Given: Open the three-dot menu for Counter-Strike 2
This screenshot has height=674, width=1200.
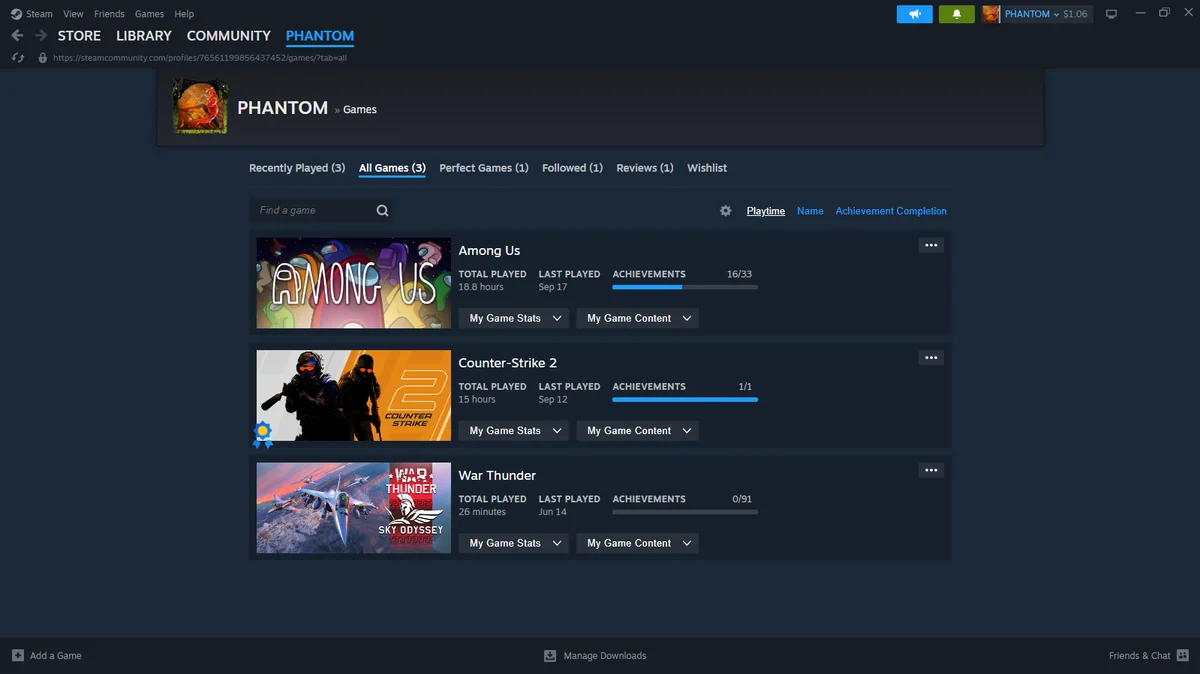Looking at the screenshot, I should 931,358.
